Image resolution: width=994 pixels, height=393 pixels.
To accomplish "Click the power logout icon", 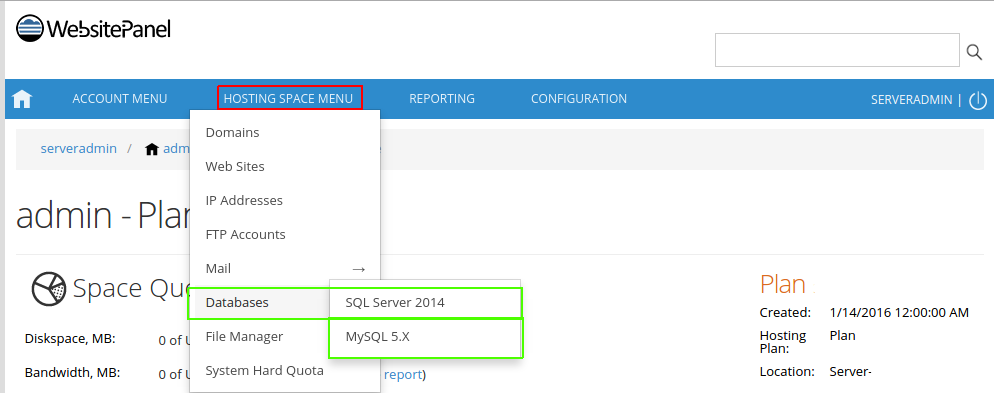I will pos(978,100).
